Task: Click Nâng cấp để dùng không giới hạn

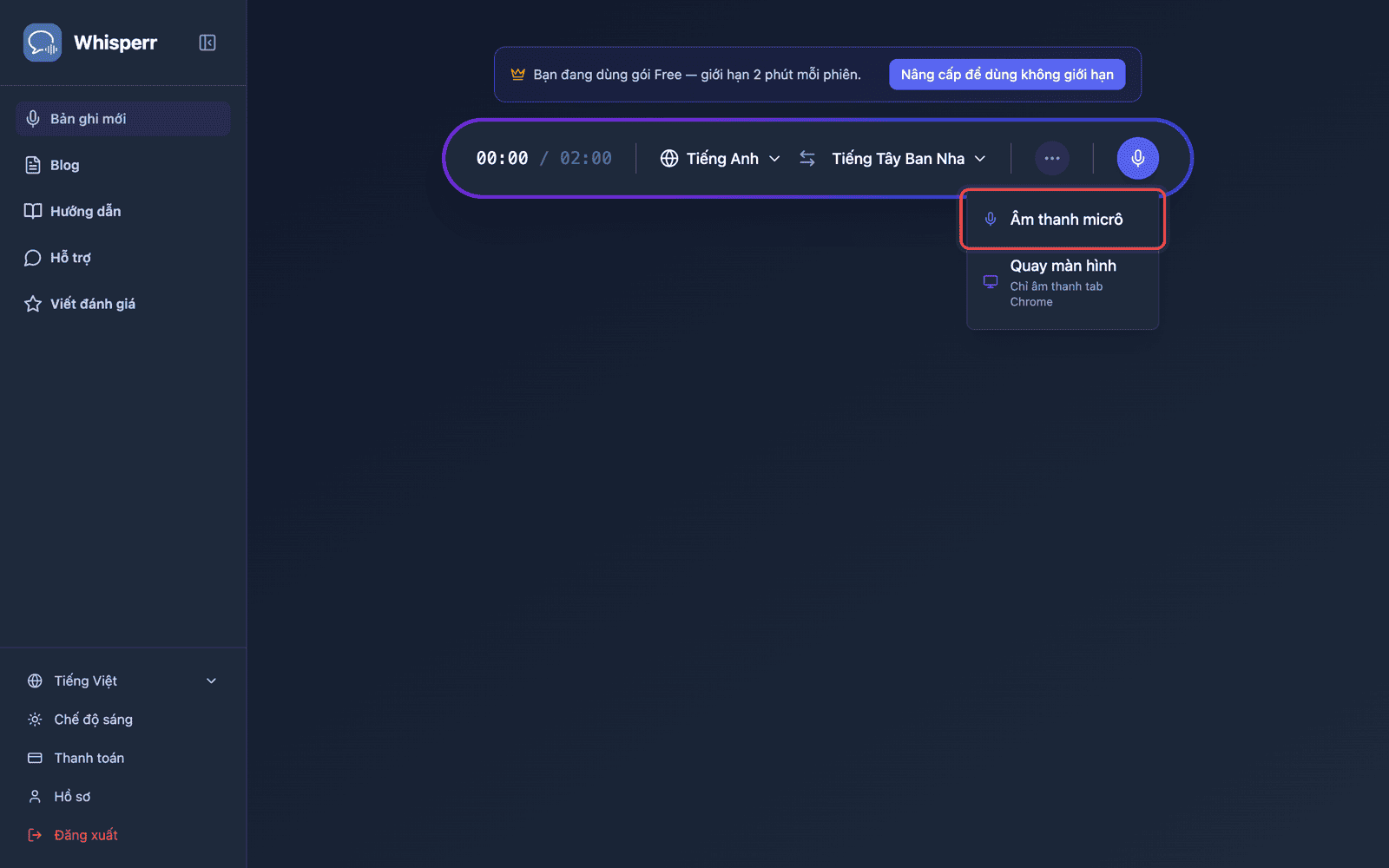Action: (x=1007, y=75)
